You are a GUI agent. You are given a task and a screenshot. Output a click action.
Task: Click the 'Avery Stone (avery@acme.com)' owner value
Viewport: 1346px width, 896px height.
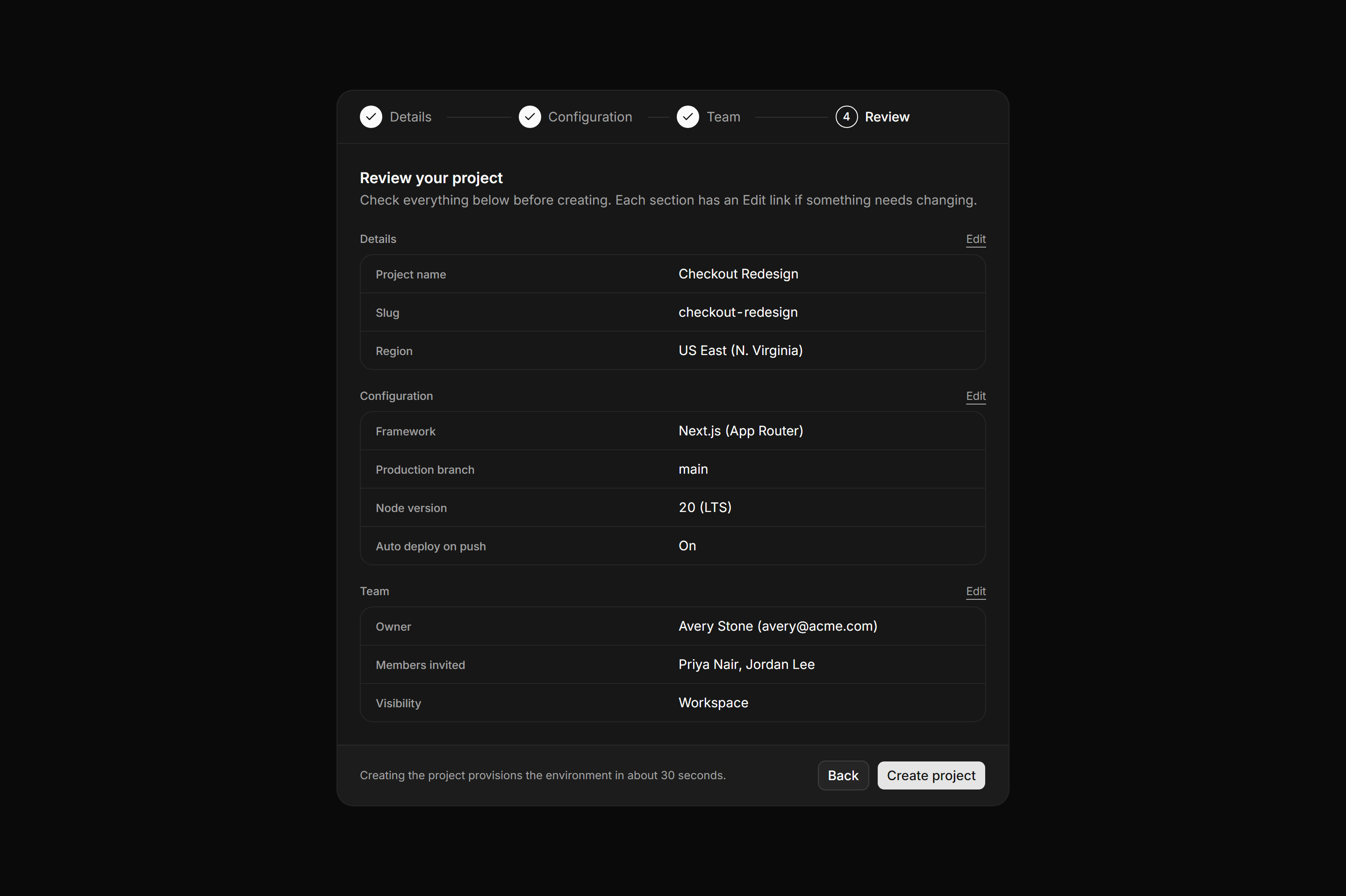(777, 627)
